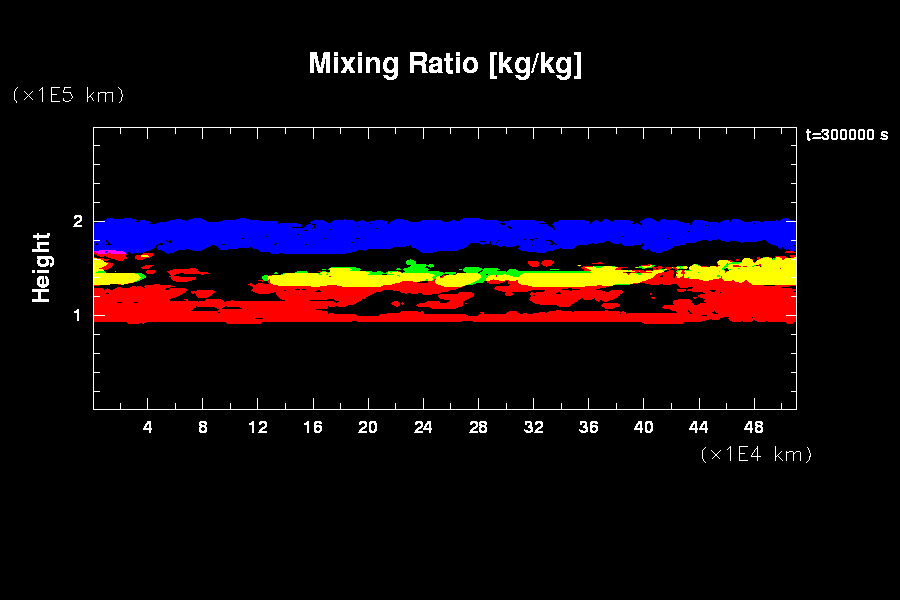Click the x-axis tick label '24'

click(423, 427)
